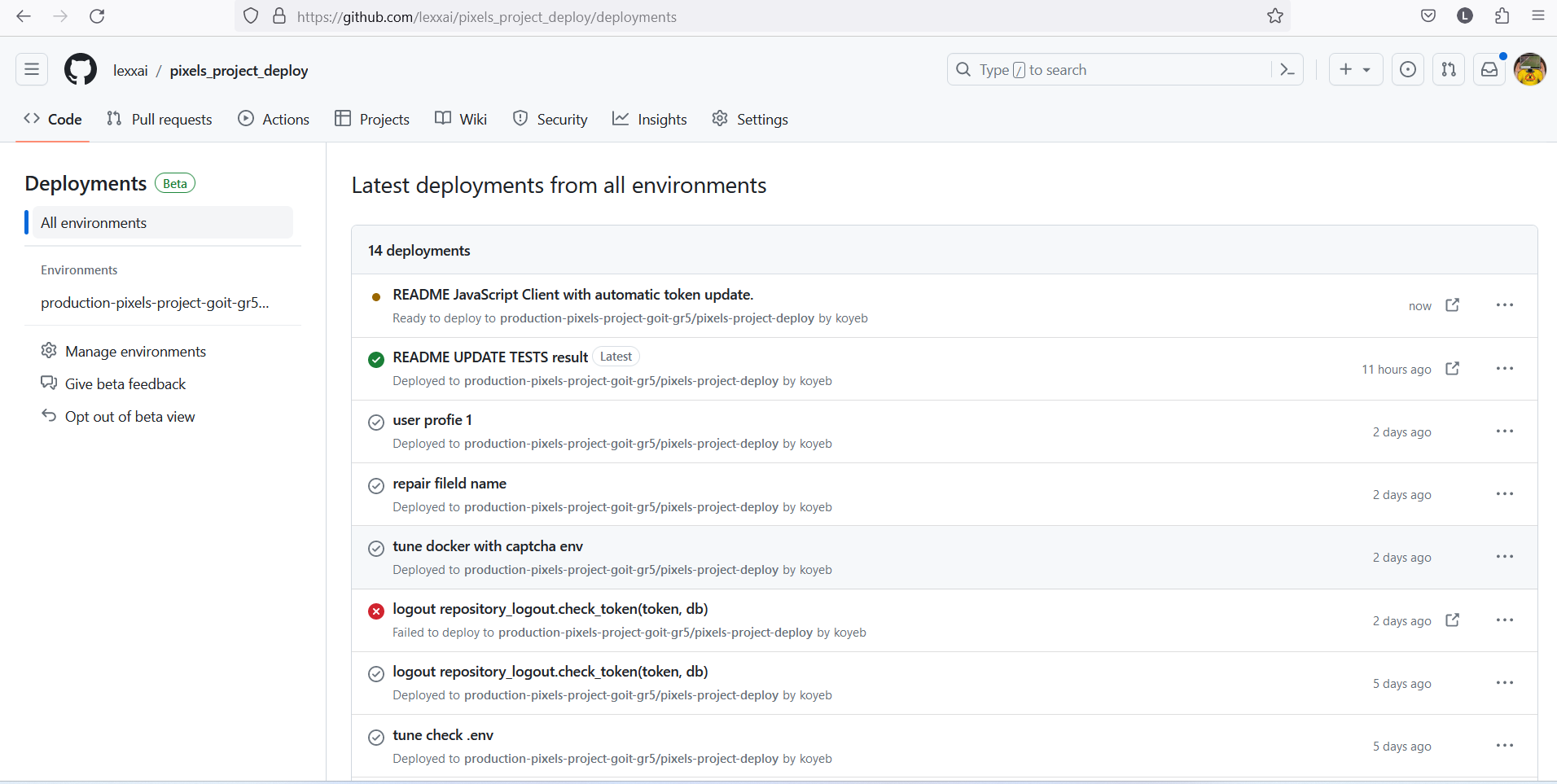Image resolution: width=1557 pixels, height=784 pixels.
Task: Go to the Settings tab
Action: 750,119
